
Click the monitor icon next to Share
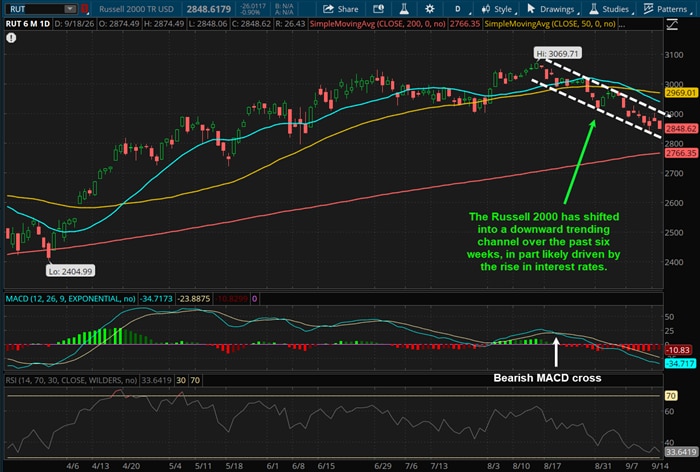coord(378,9)
